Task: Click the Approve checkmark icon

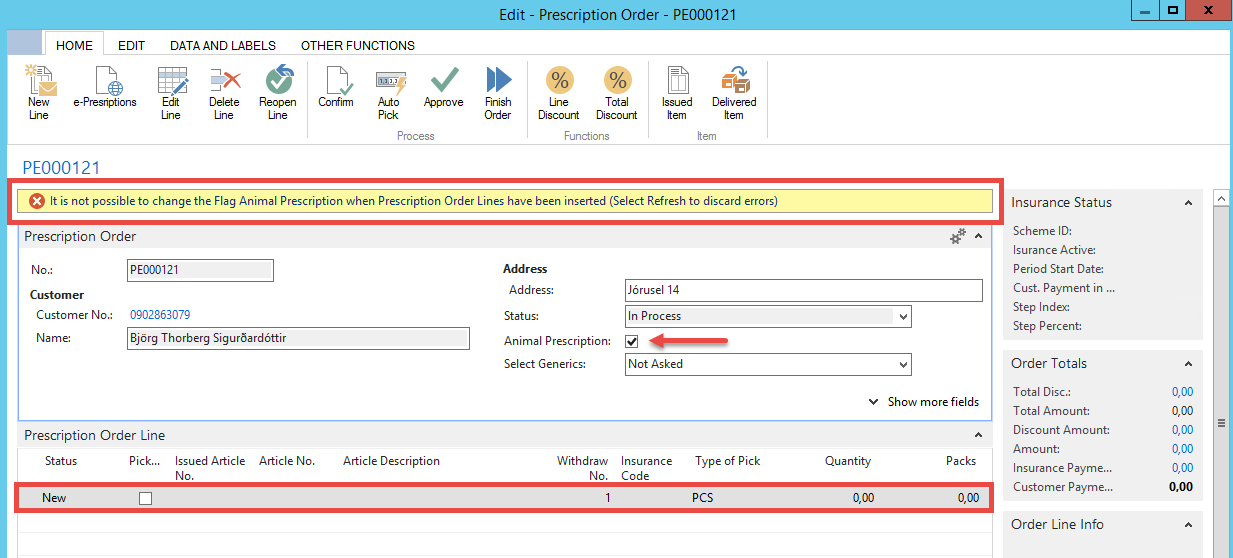Action: tap(443, 82)
